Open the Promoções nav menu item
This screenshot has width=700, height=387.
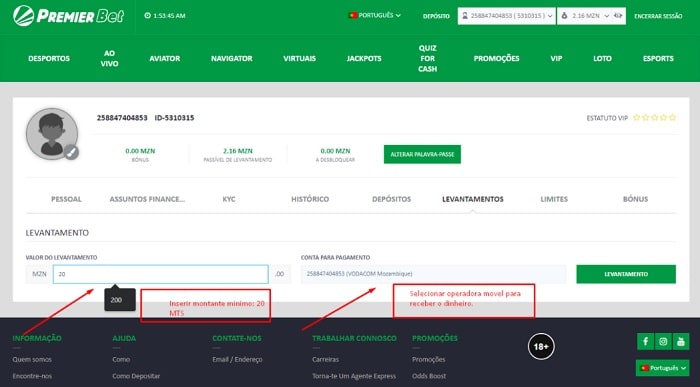(x=496, y=58)
